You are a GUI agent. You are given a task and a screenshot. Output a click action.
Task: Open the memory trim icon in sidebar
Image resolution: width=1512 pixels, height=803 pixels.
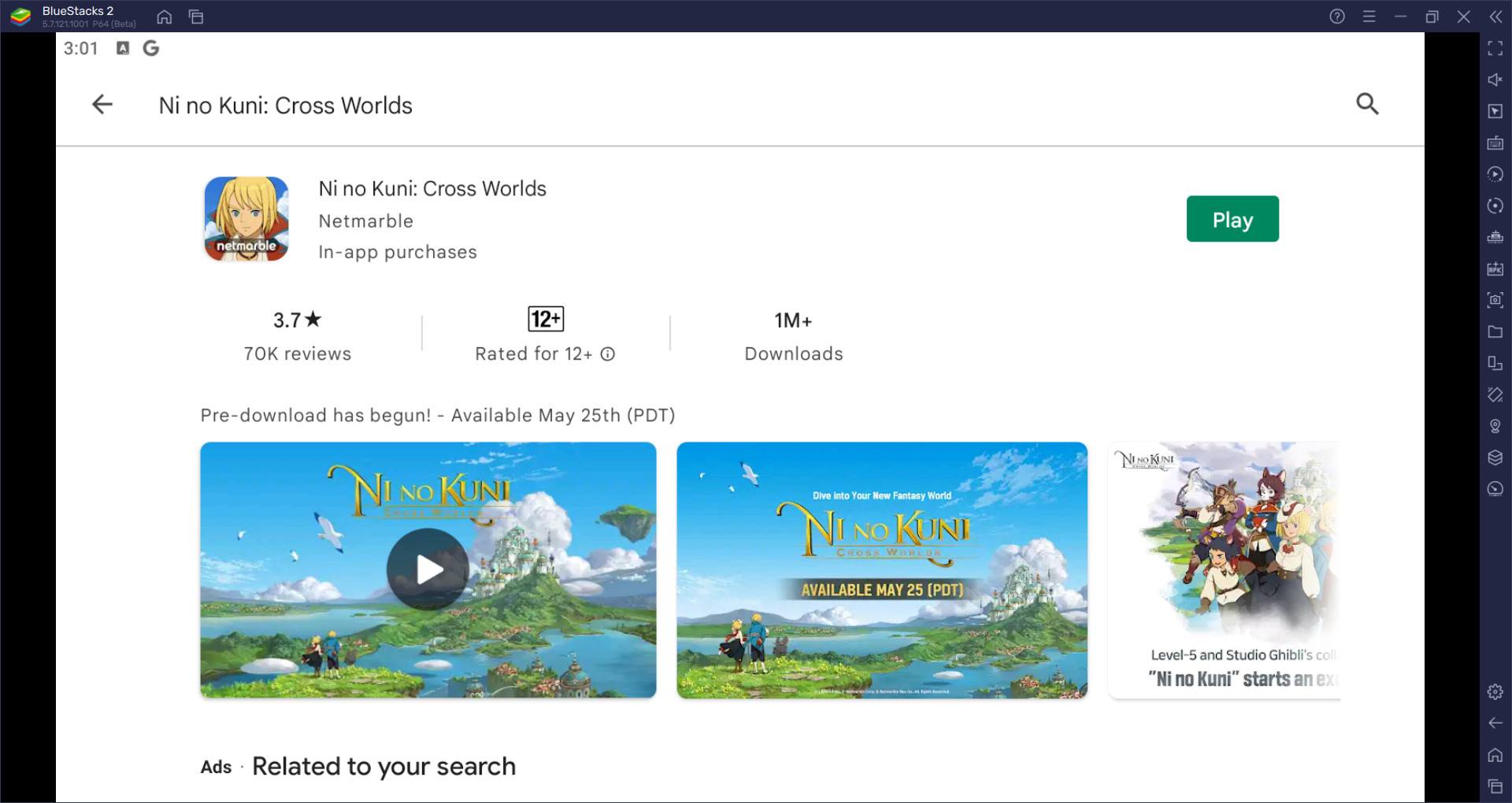click(x=1495, y=237)
